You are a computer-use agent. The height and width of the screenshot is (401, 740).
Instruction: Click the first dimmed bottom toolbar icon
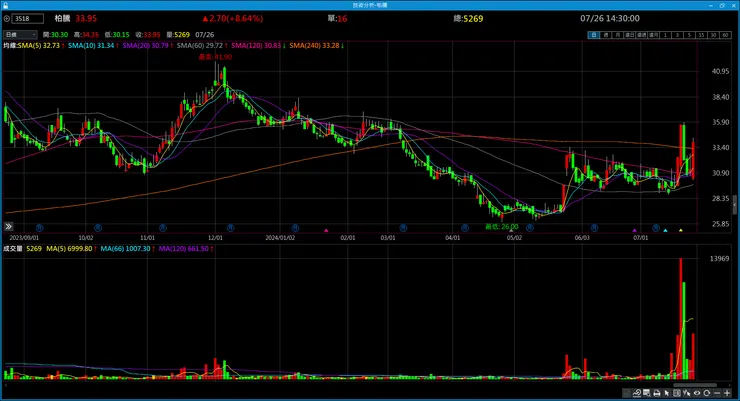click(627, 393)
